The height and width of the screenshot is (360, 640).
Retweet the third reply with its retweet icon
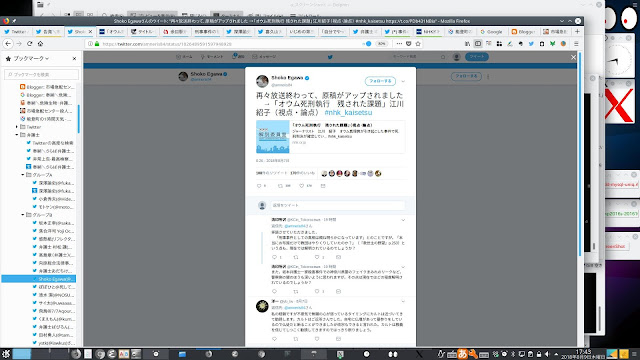coord(296,339)
